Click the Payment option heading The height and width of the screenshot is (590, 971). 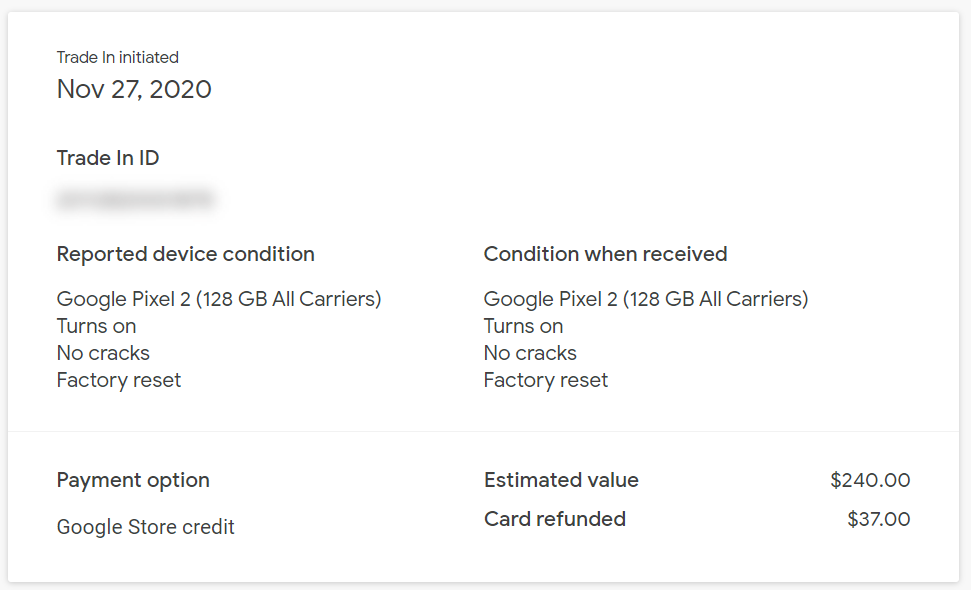(x=133, y=480)
